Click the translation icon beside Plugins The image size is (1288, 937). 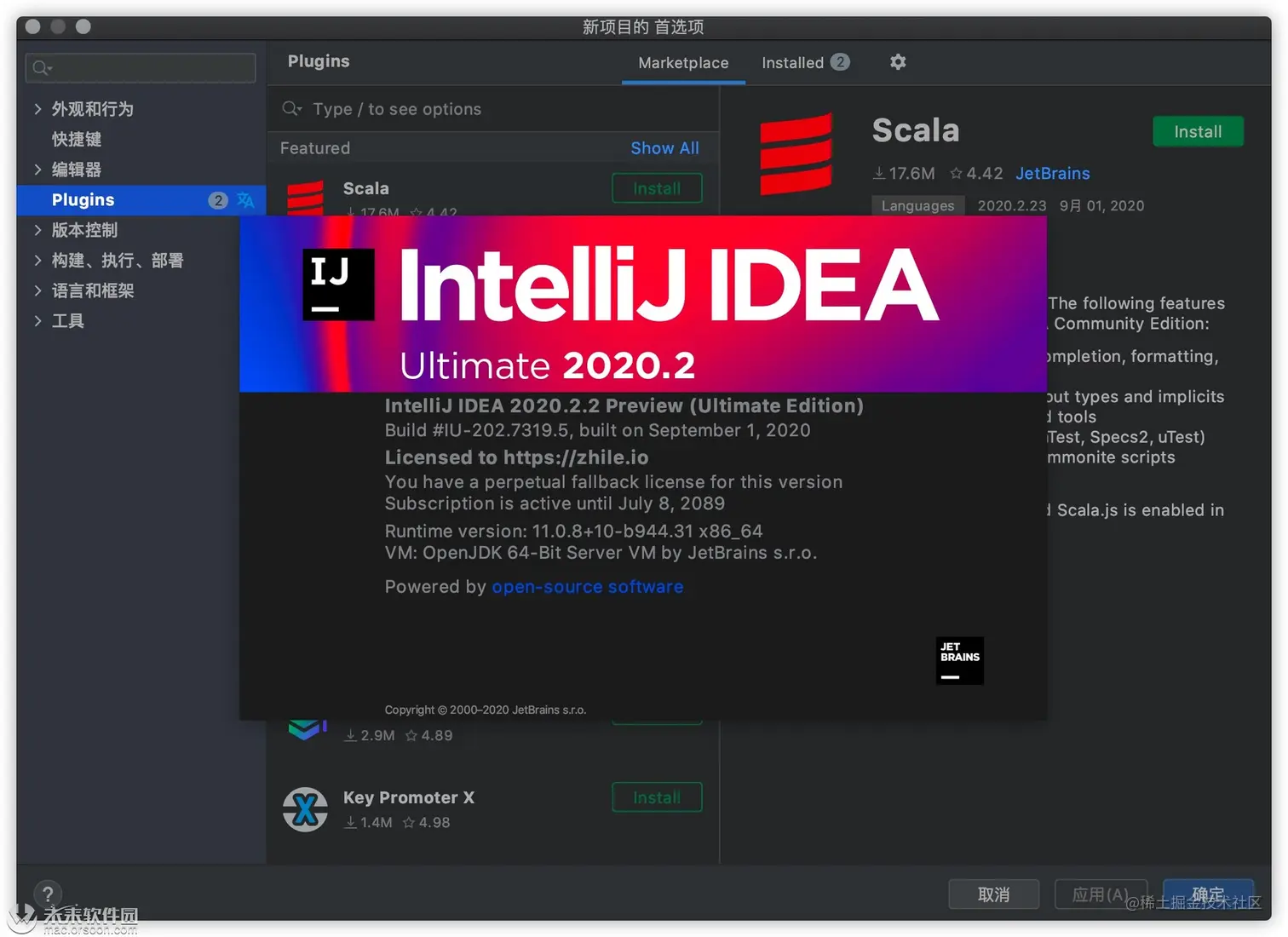(245, 200)
